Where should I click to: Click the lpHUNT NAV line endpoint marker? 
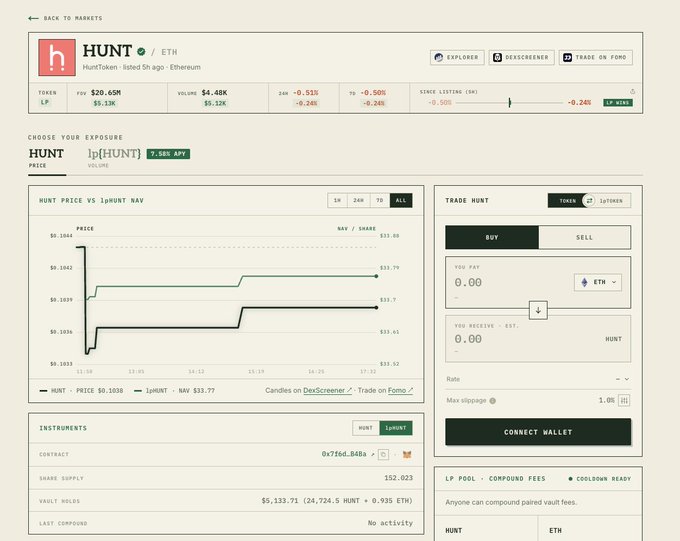pos(376,276)
